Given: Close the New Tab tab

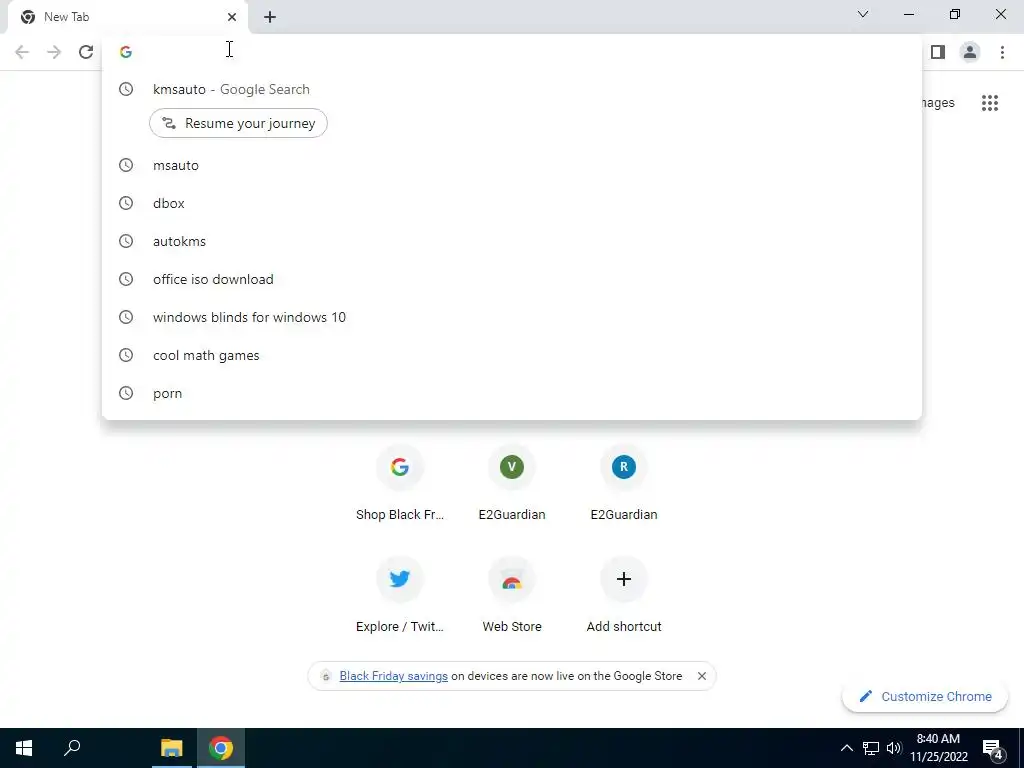Looking at the screenshot, I should 232,17.
